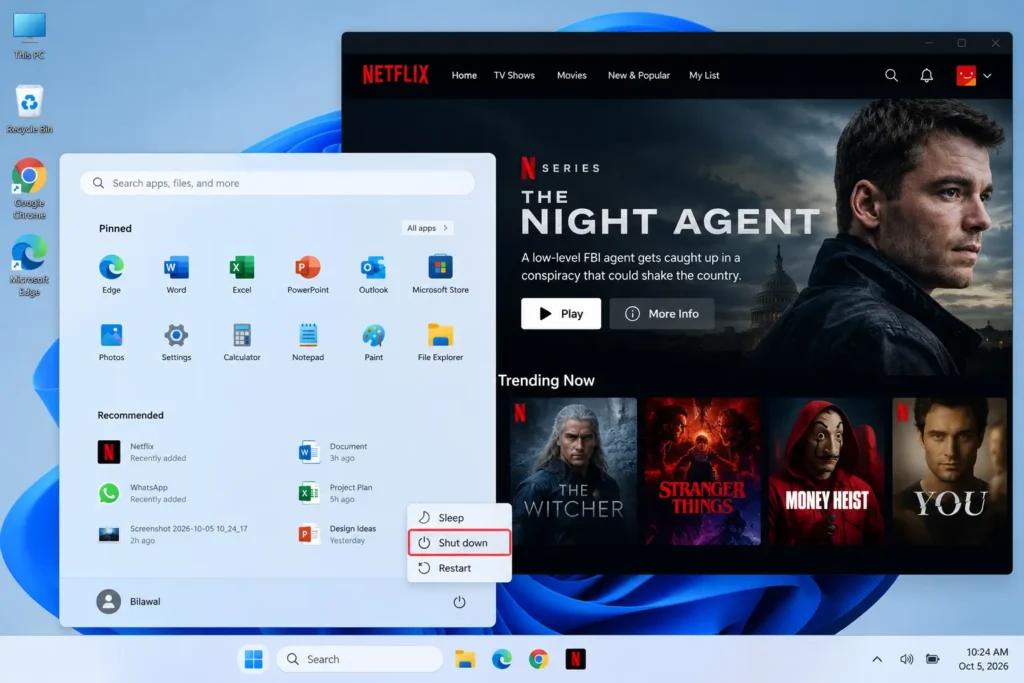Viewport: 1024px width, 683px height.
Task: Open My List in Netflix
Action: [x=704, y=75]
